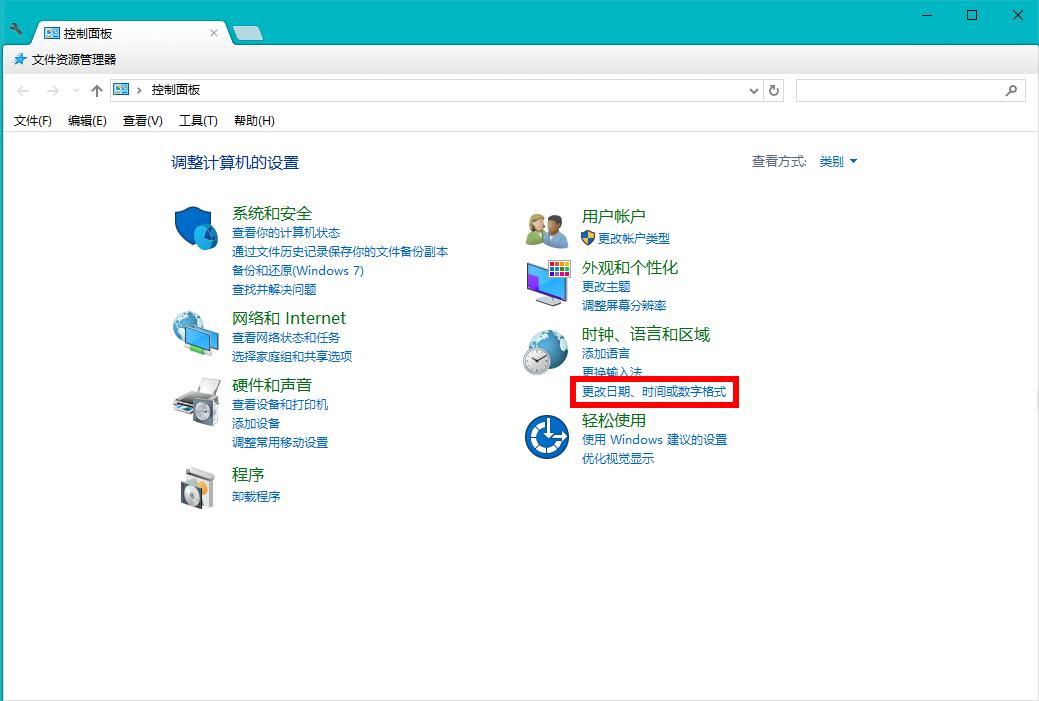Click the 时钟、语言和区域 clock icon
Image resolution: width=1039 pixels, height=701 pixels.
(546, 350)
